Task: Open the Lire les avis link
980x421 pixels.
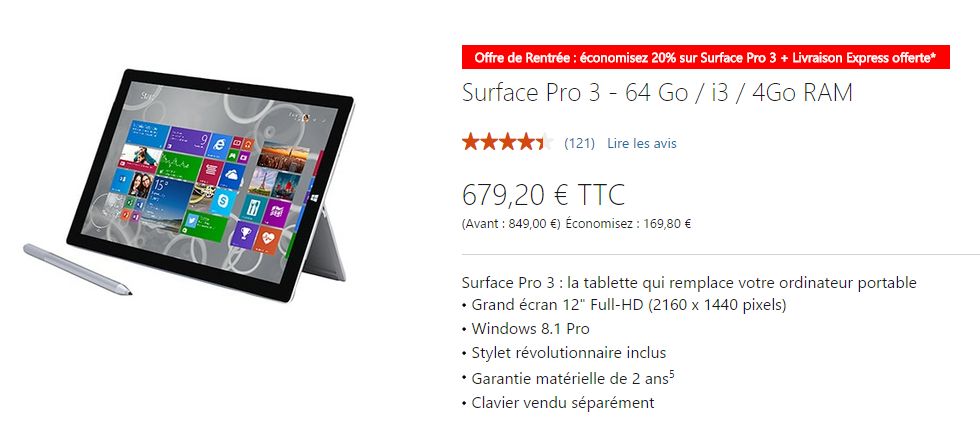Action: pos(642,144)
